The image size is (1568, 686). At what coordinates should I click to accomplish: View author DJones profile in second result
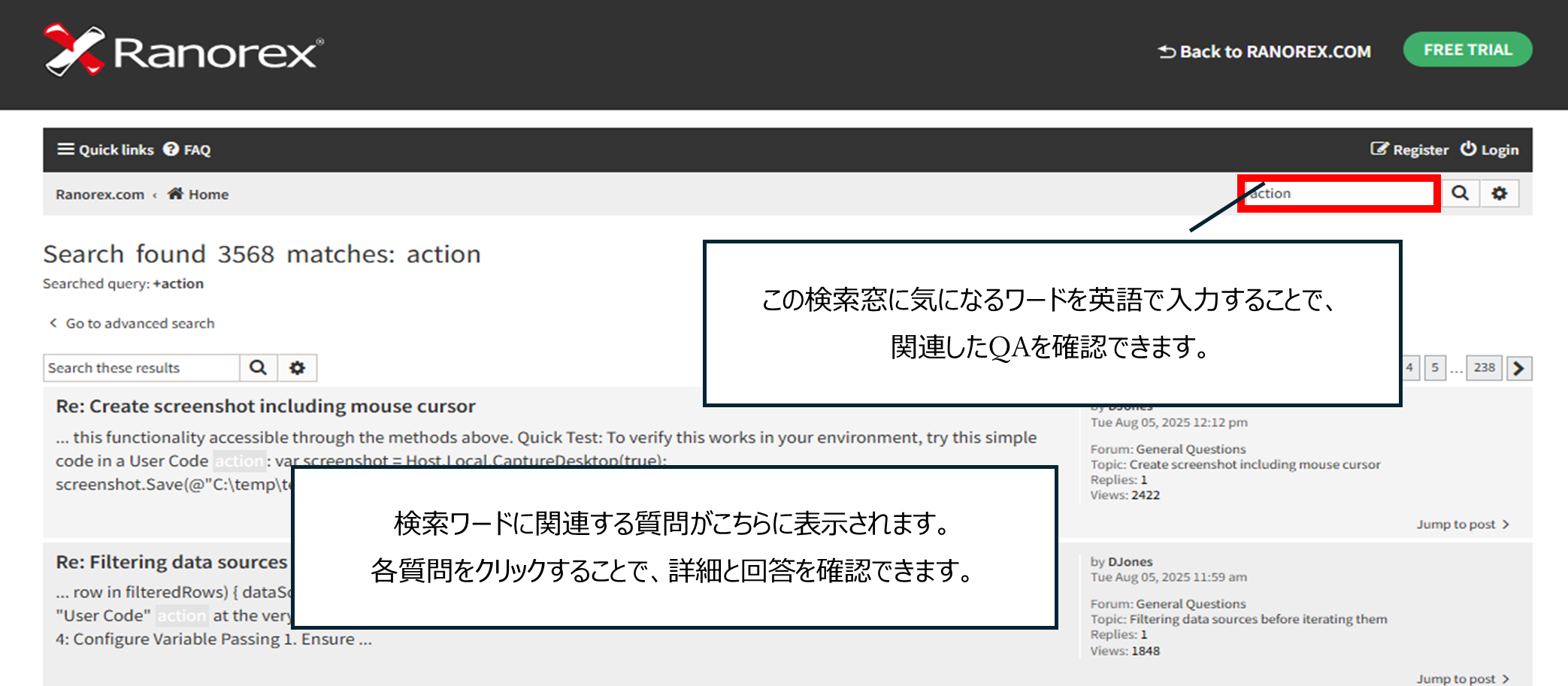1130,562
